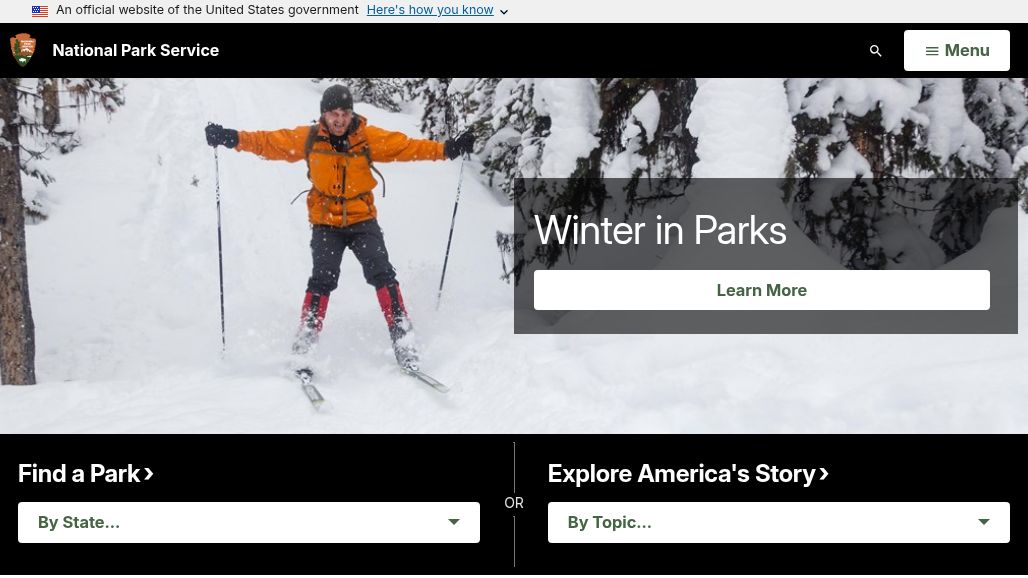The image size is (1028, 578).
Task: Click the arrow beside Find a Park
Action: (x=149, y=473)
